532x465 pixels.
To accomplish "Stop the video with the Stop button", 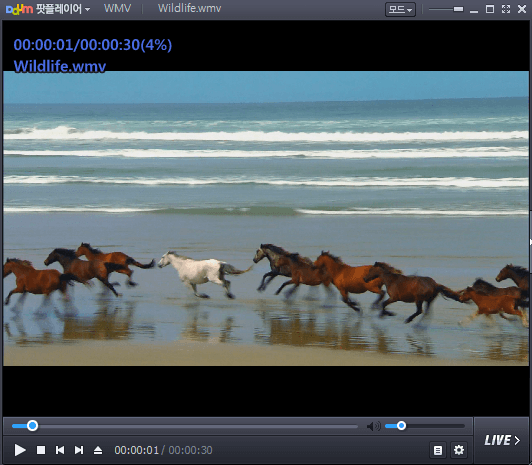I will (41, 450).
